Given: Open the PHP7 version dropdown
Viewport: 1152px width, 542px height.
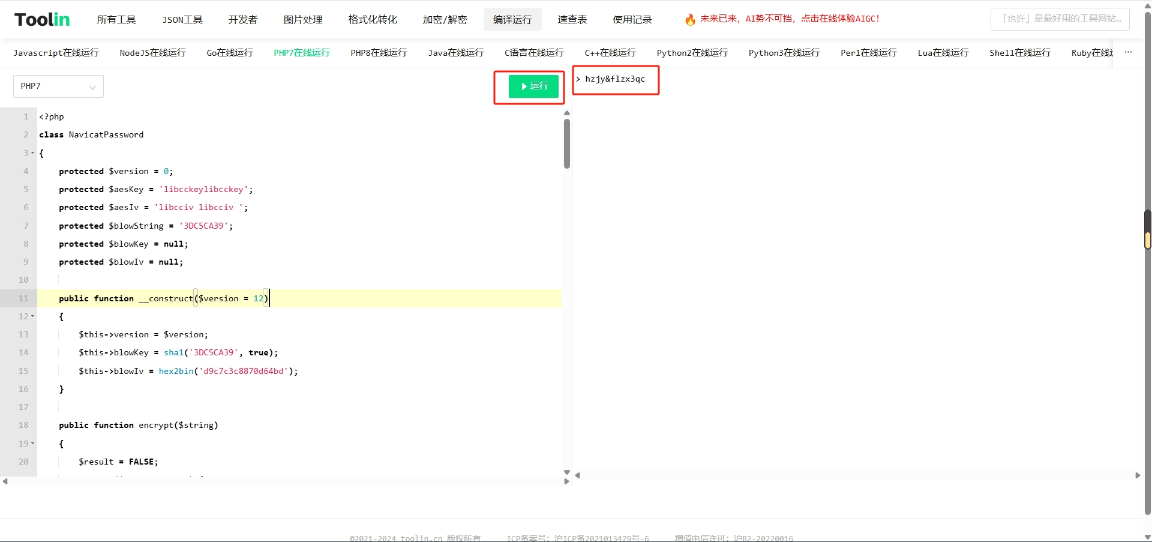Looking at the screenshot, I should tap(59, 87).
